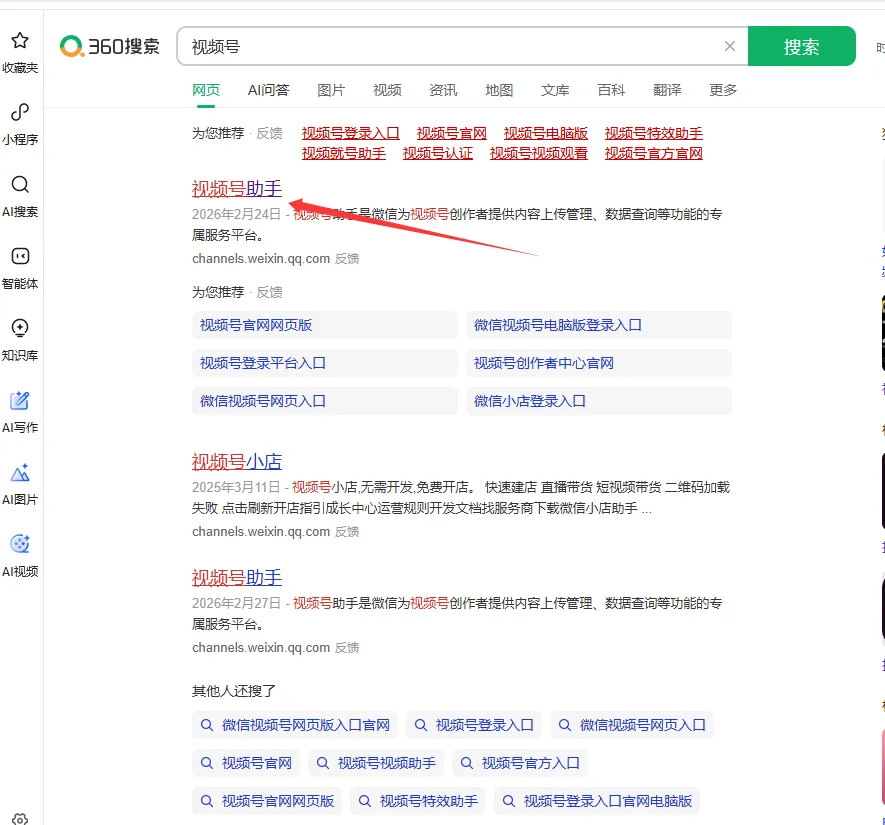
Task: Open the 视频号小店 search result
Action: [x=237, y=462]
